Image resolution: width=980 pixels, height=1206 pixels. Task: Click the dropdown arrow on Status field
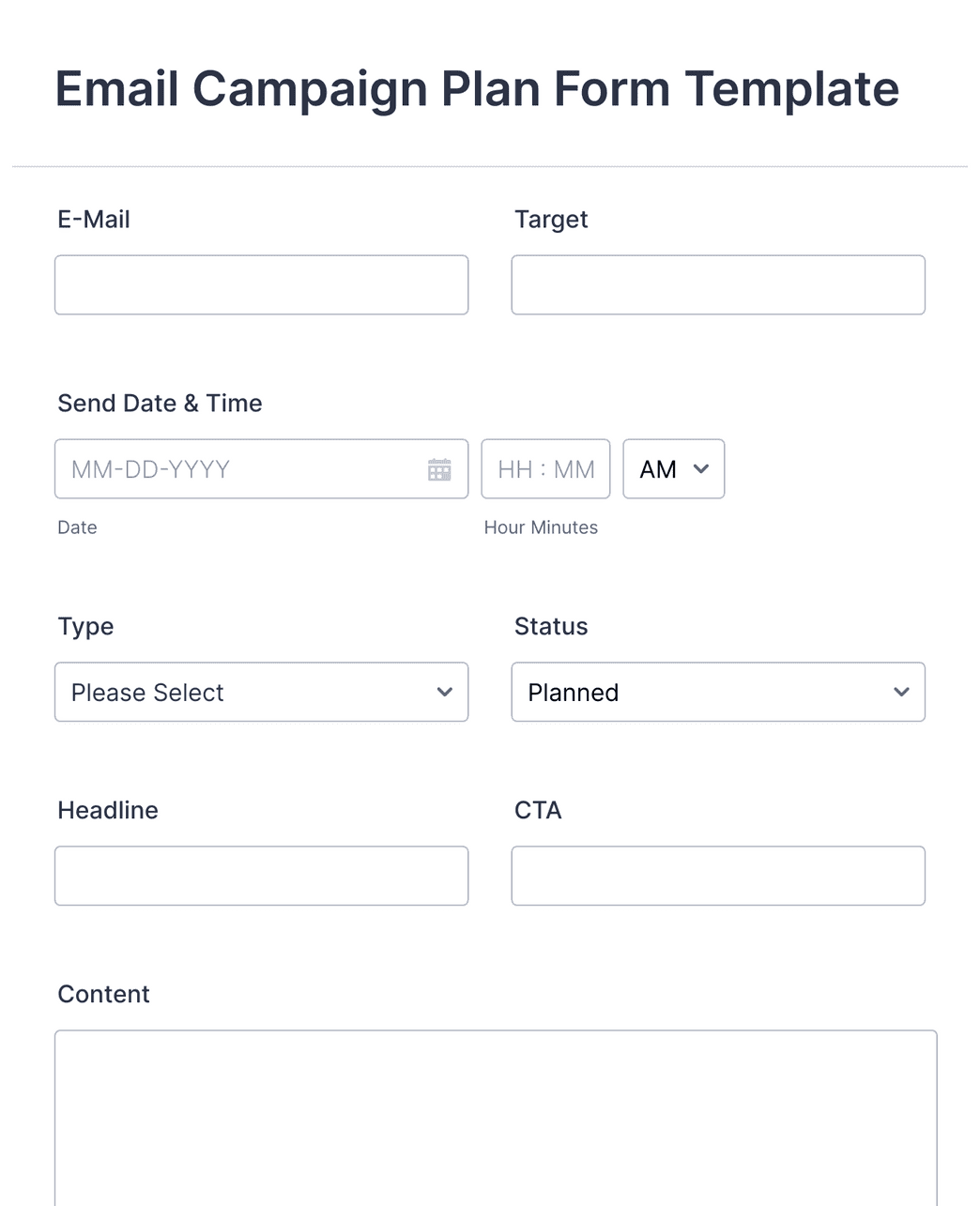(x=900, y=692)
